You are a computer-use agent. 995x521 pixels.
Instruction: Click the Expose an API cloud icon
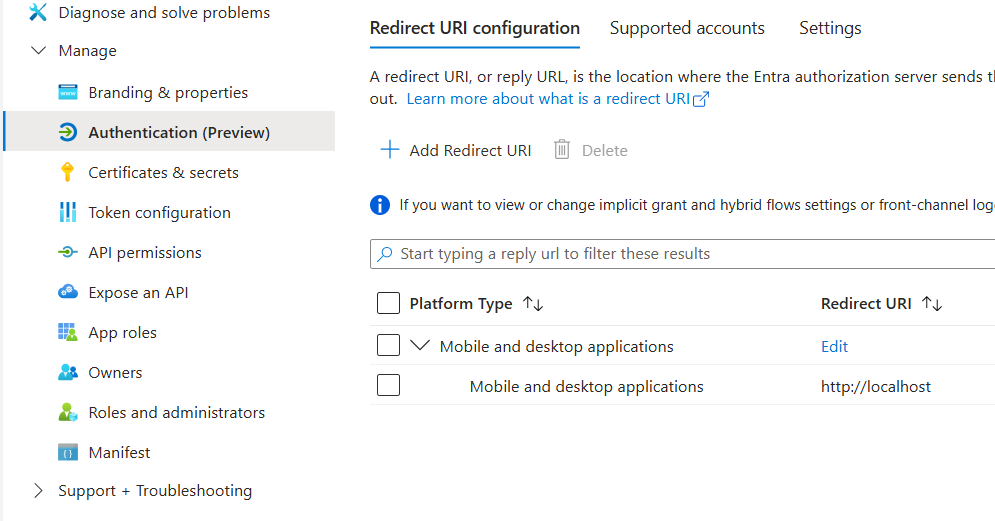tap(68, 292)
